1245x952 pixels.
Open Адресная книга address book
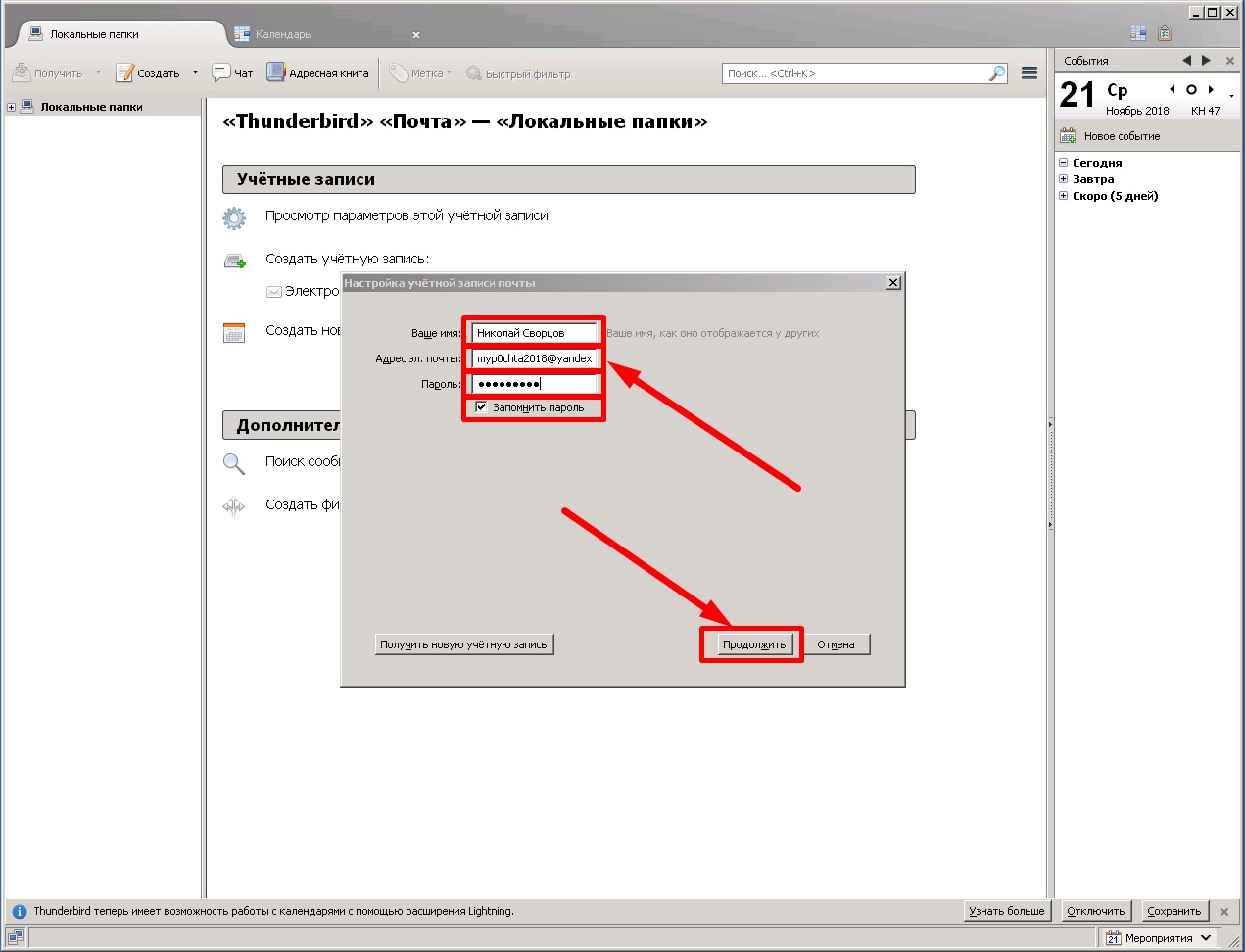click(x=318, y=73)
